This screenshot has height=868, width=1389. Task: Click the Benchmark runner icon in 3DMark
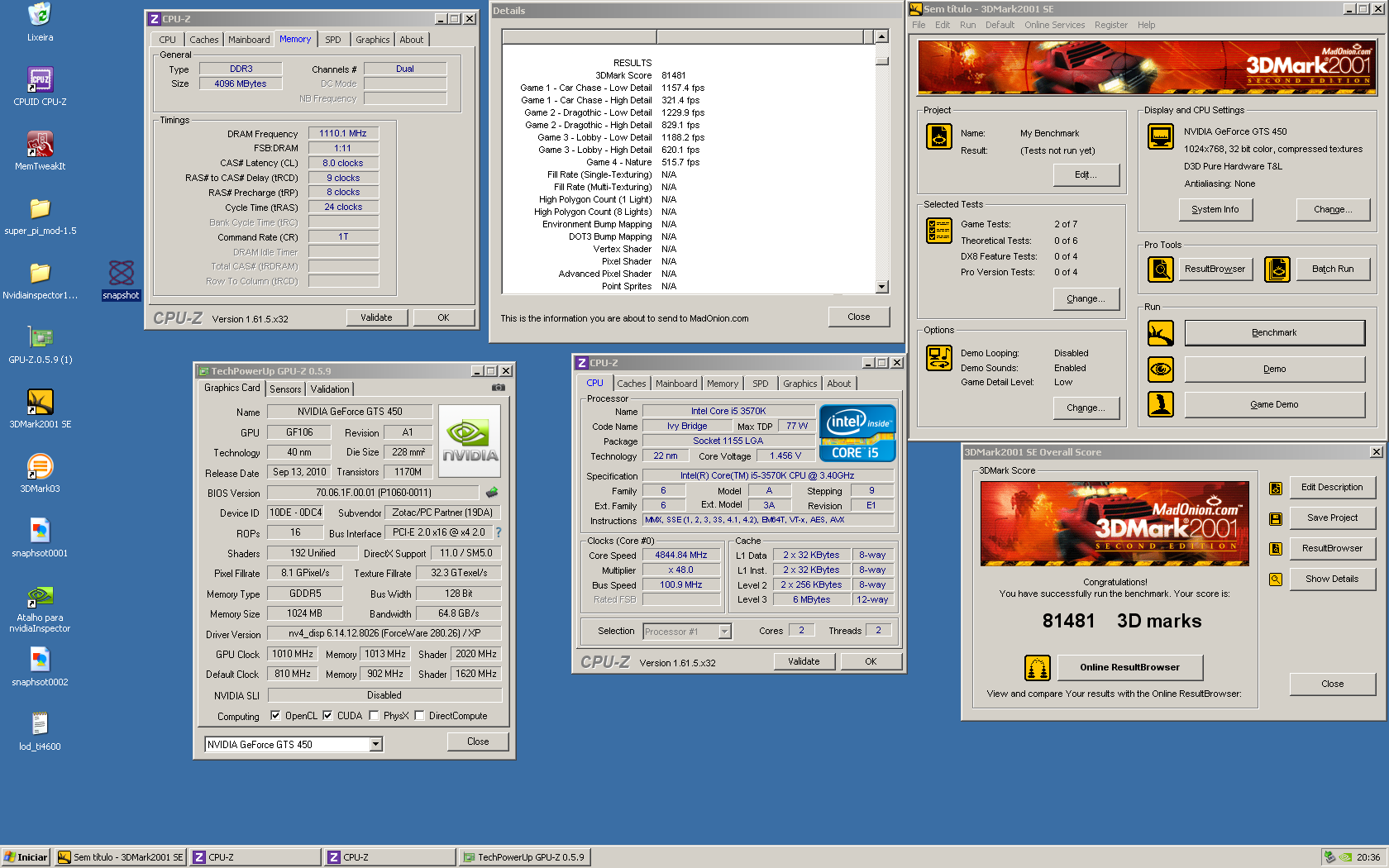click(x=1161, y=333)
